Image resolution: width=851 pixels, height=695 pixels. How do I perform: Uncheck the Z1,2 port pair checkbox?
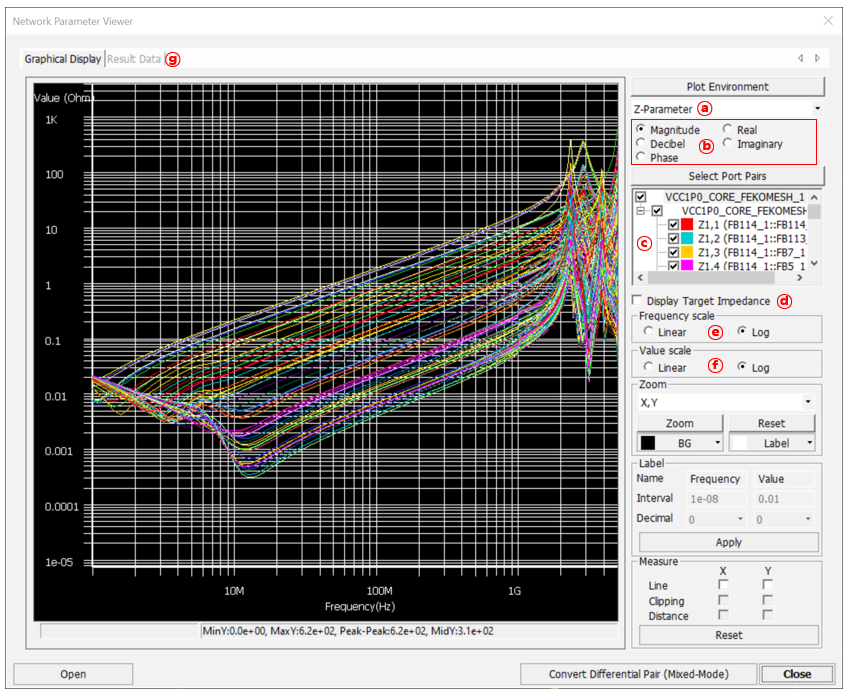pos(673,240)
